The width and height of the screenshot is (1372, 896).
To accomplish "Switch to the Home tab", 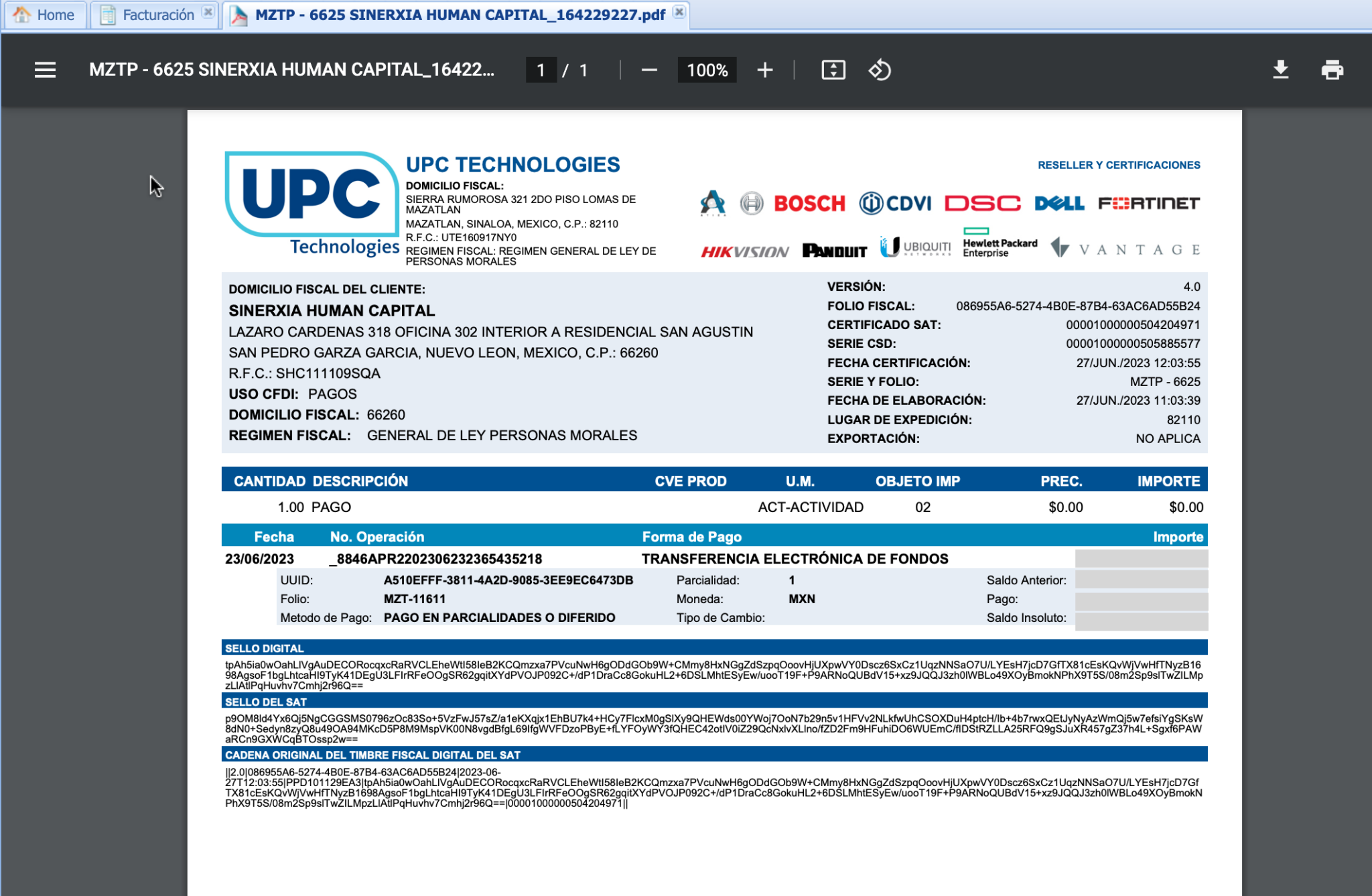I will pyautogui.click(x=55, y=15).
